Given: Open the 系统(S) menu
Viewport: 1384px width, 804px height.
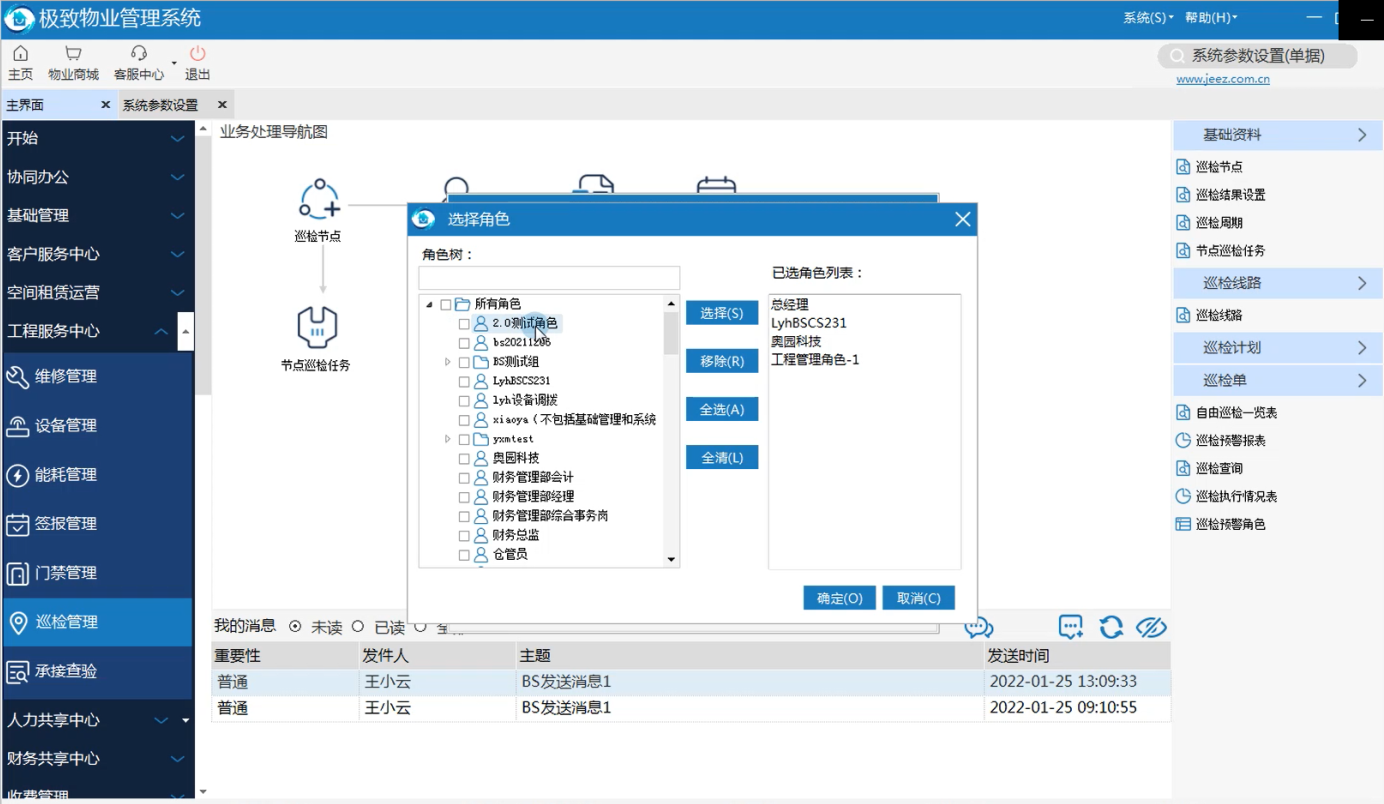Looking at the screenshot, I should (x=1148, y=18).
